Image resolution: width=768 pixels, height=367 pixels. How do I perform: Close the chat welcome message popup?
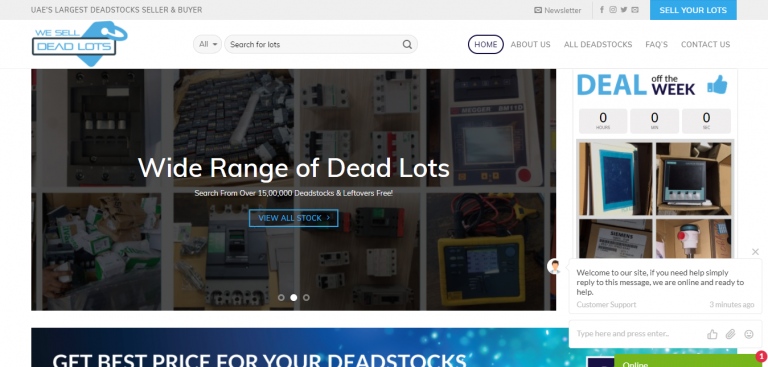[755, 251]
